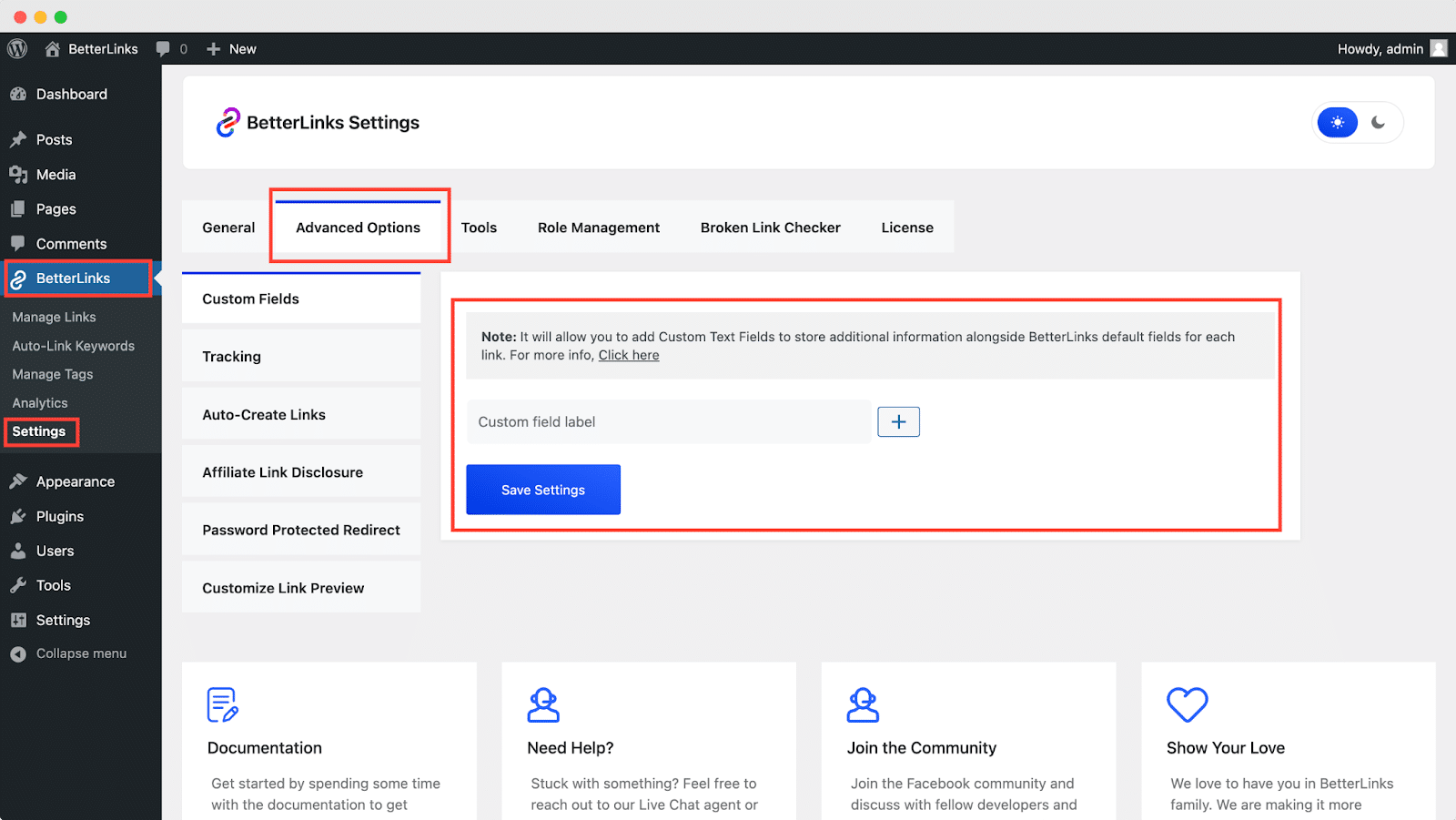Image resolution: width=1456 pixels, height=820 pixels.
Task: Switch to dark mode with the moon toggle
Action: pos(1377,122)
